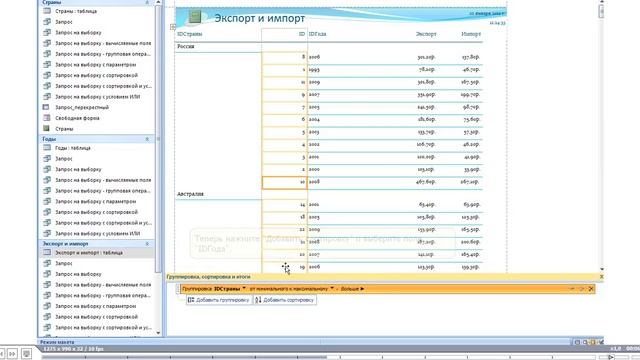Click the query icon of 'Запрос' in Страны group
Screen dimensions: 640x360
47,22
